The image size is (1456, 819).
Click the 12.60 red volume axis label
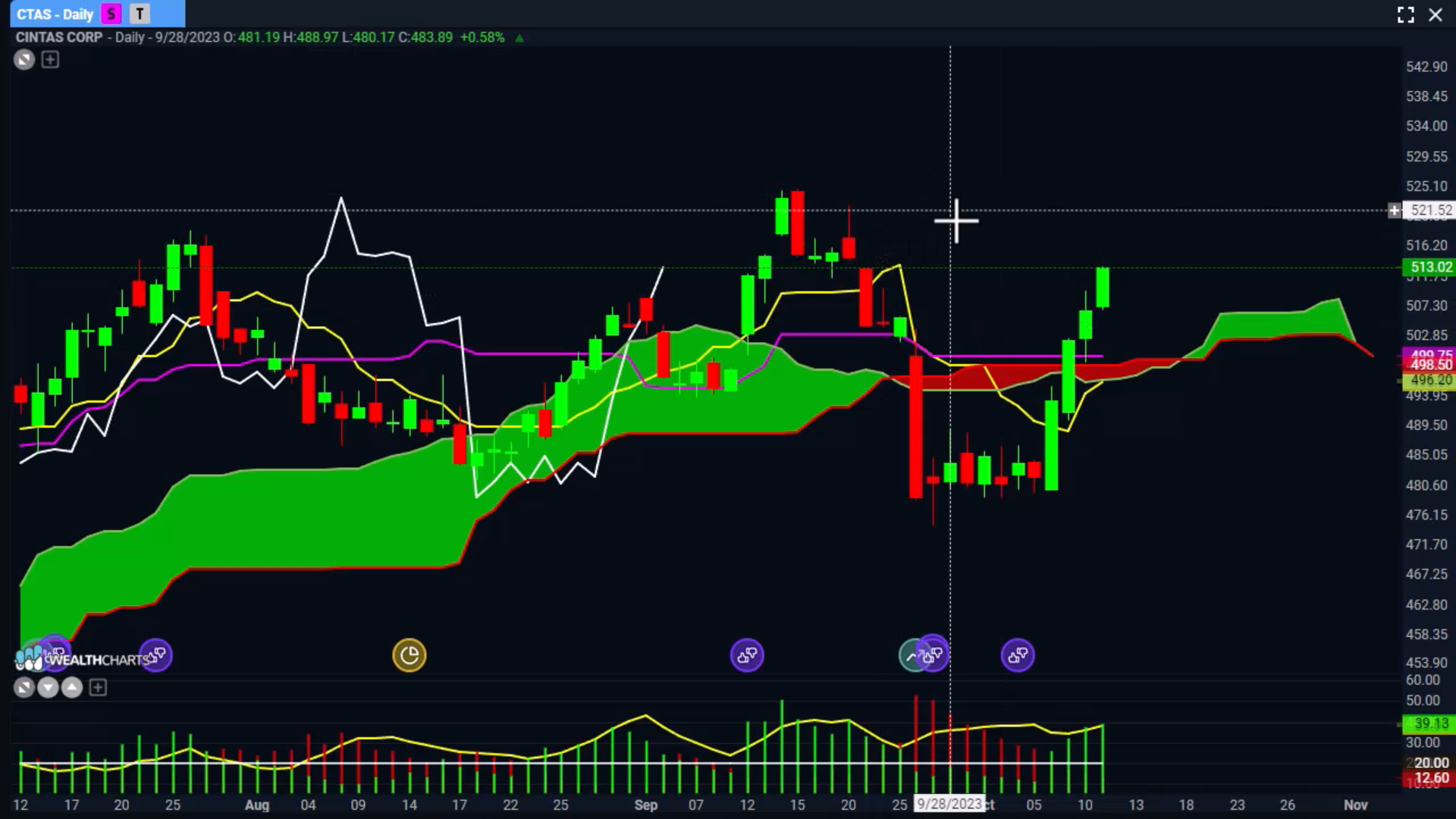(x=1429, y=778)
